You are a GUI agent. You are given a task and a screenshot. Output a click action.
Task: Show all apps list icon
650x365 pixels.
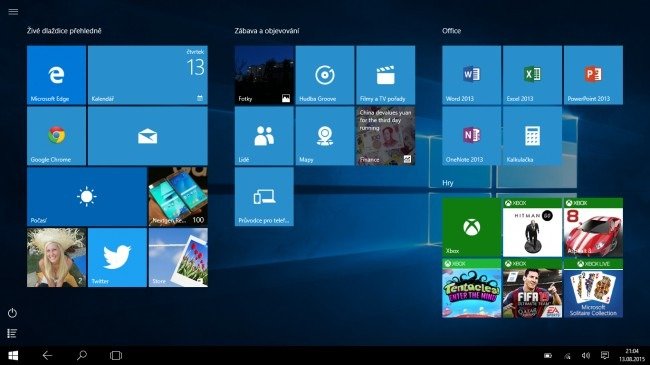point(12,333)
